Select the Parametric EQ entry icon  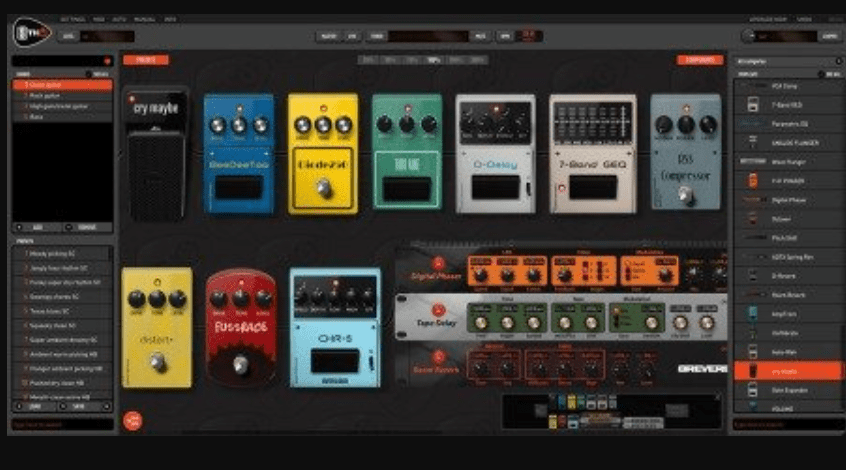[753, 124]
